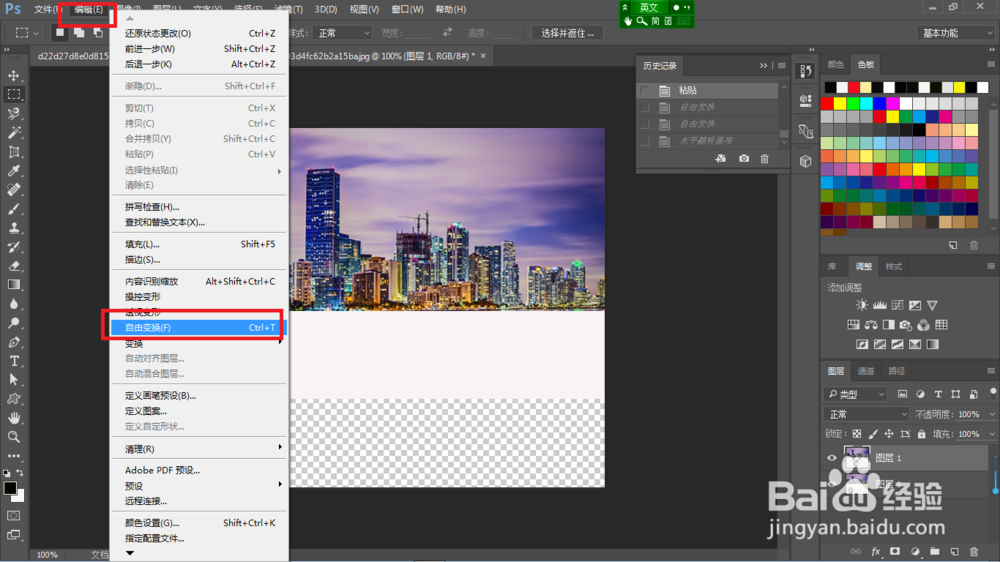Choose 内容识别缩放 menu entry
The image size is (1000, 562).
[x=199, y=281]
